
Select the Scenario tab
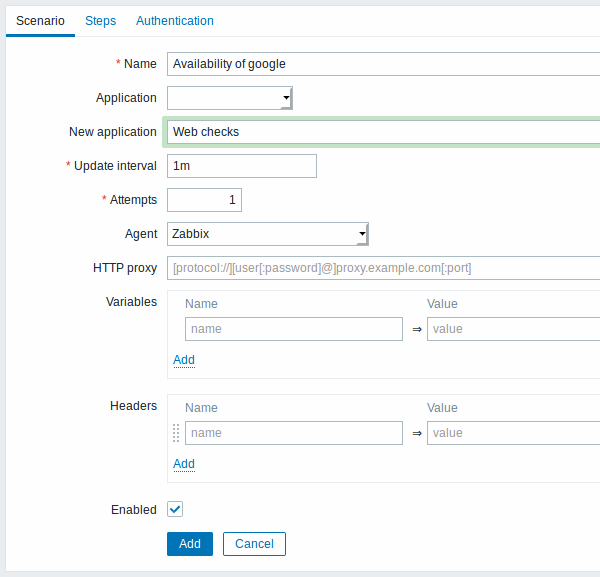coord(40,21)
